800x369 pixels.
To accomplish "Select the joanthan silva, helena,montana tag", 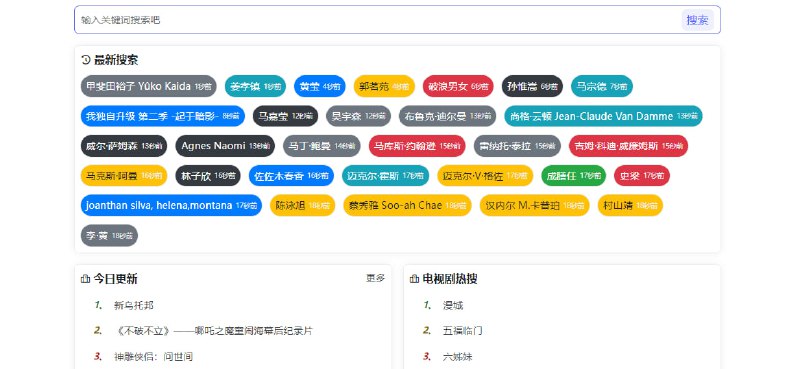I will coord(171,205).
